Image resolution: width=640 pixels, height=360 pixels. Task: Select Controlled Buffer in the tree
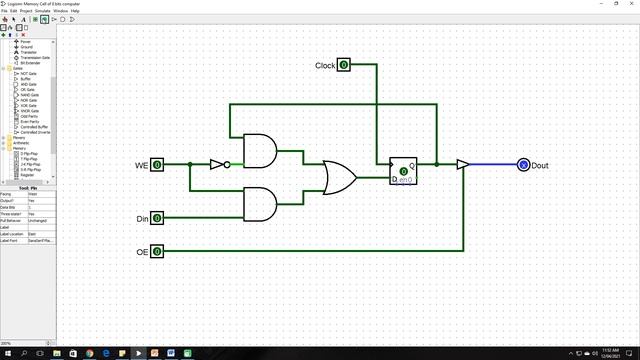[34, 127]
